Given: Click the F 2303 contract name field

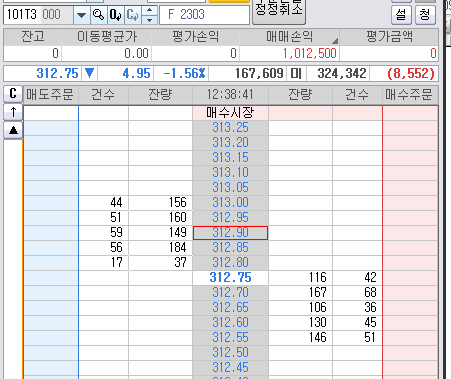Looking at the screenshot, I should pyautogui.click(x=204, y=15).
